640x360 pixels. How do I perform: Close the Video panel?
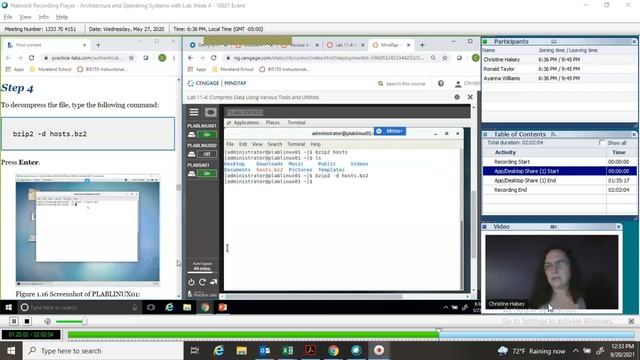(618, 227)
